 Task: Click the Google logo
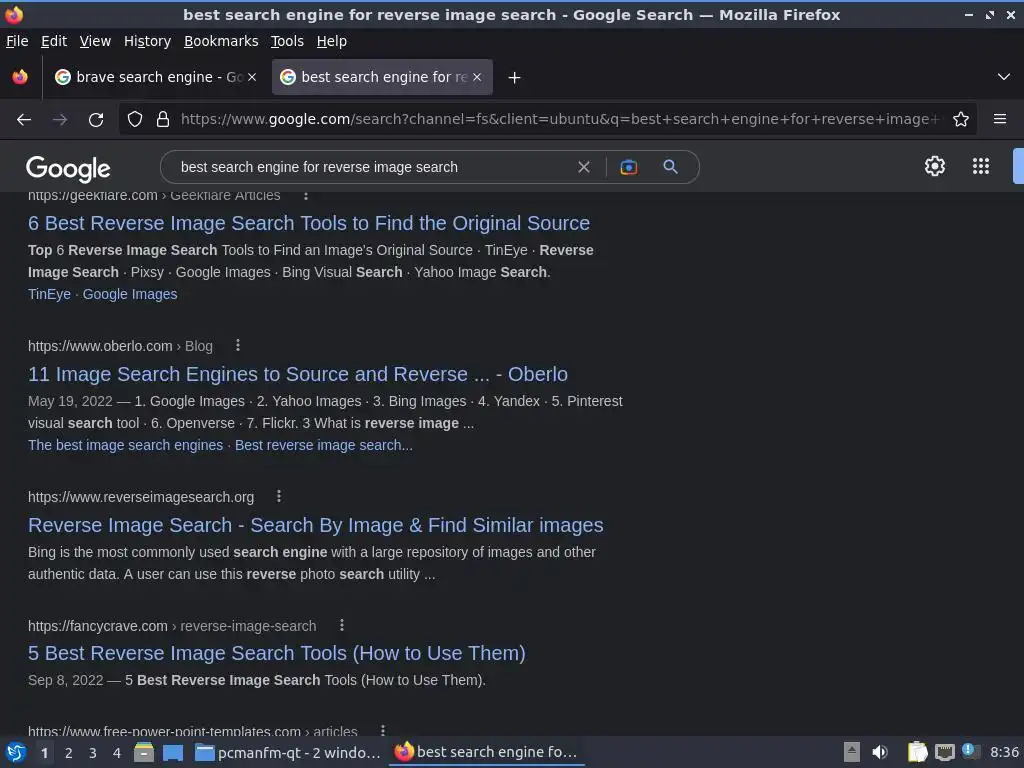coord(68,168)
